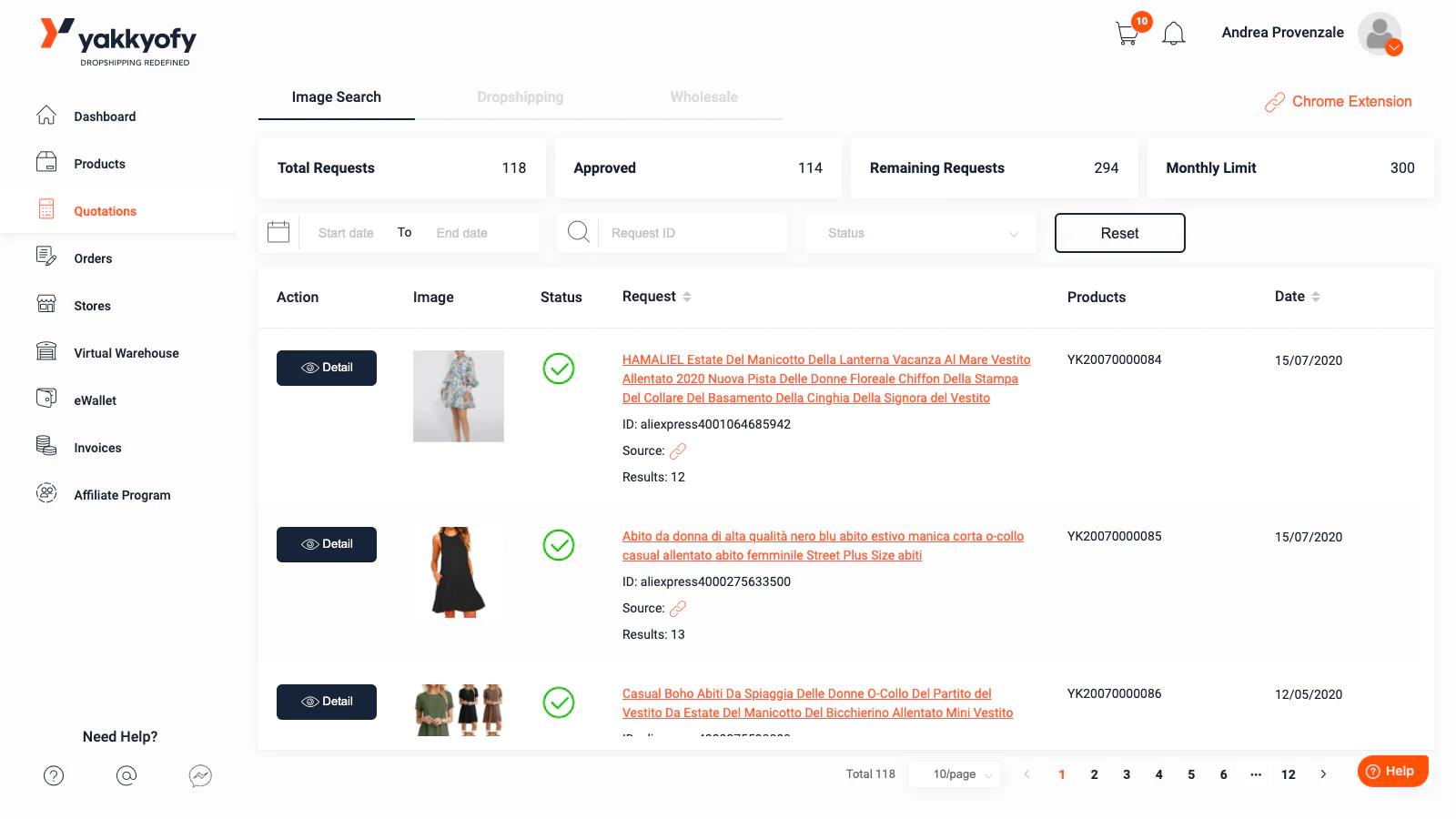Image resolution: width=1456 pixels, height=819 pixels.
Task: Open the shopping cart icon
Action: (x=1127, y=35)
